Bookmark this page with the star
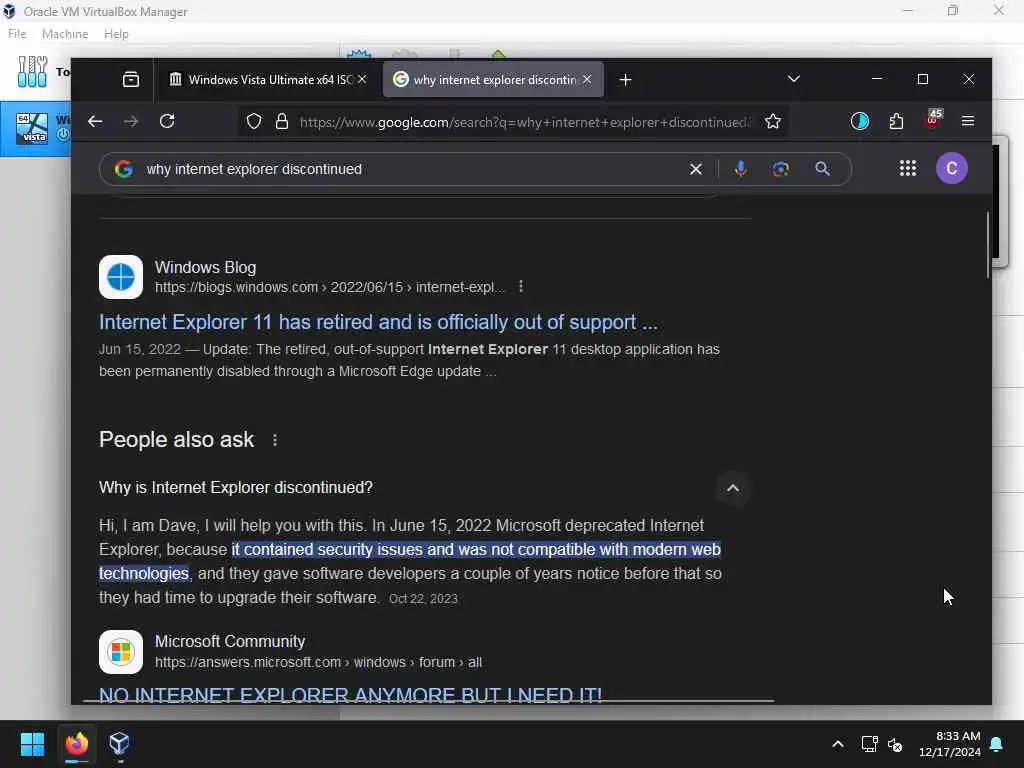 click(773, 121)
